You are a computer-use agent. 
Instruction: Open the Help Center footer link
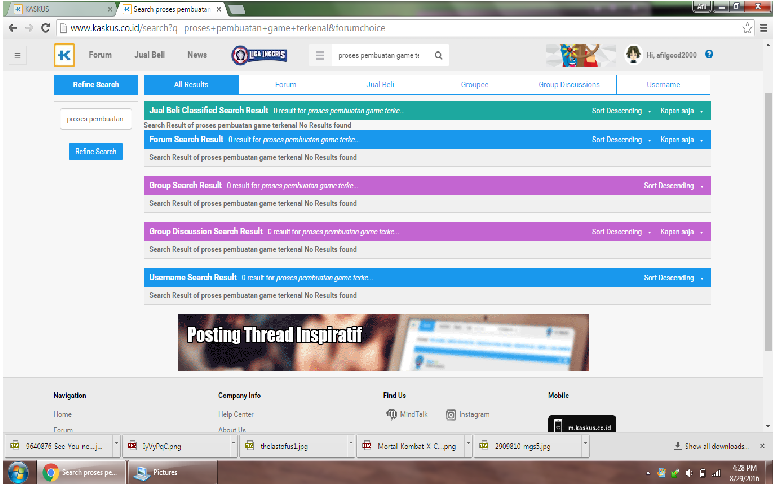236,414
